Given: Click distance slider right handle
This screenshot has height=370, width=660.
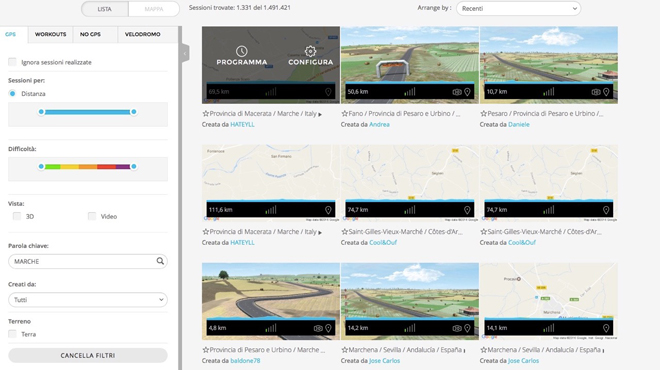Looking at the screenshot, I should pyautogui.click(x=133, y=112).
